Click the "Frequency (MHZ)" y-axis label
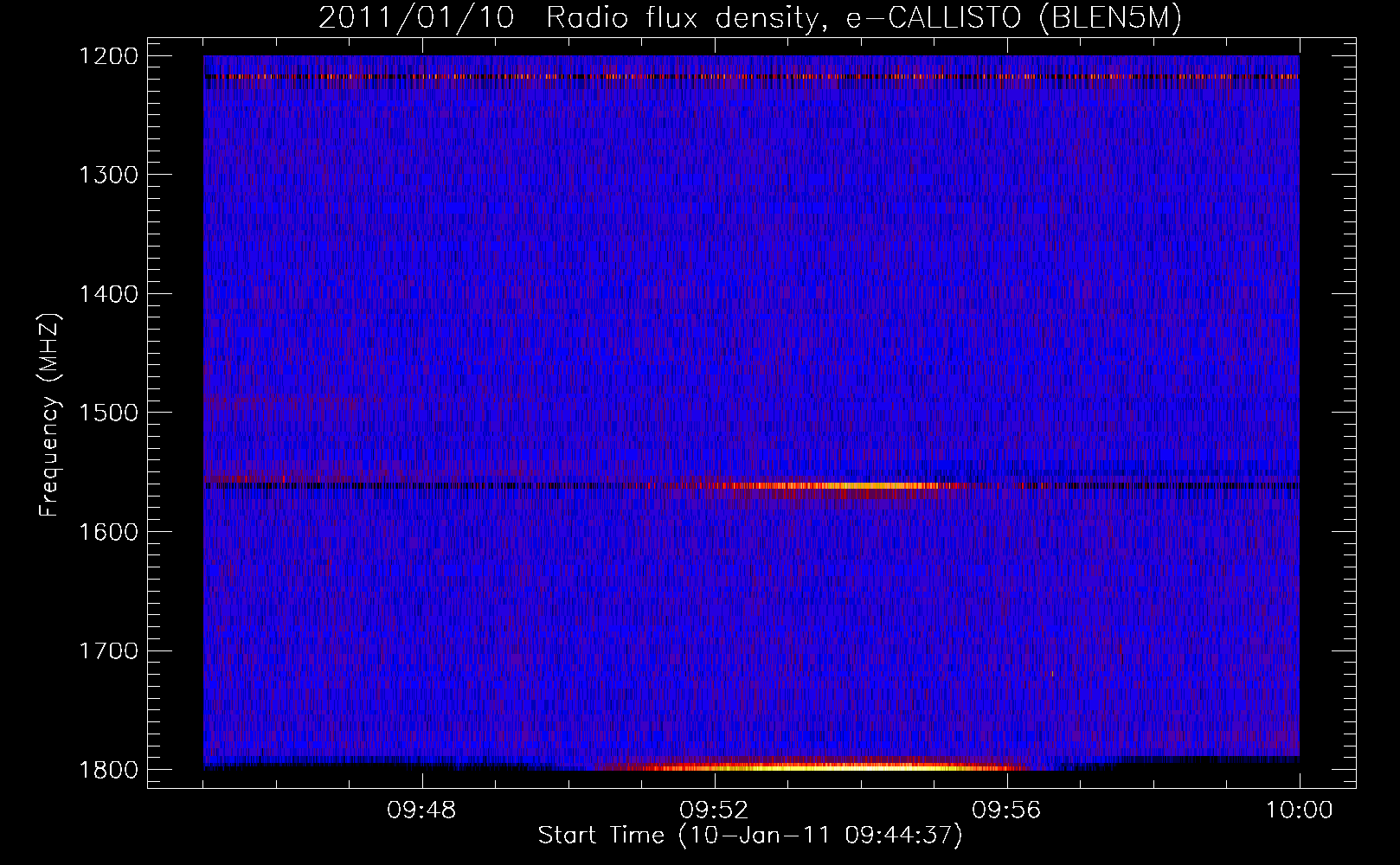This screenshot has width=1400, height=865. [50, 416]
